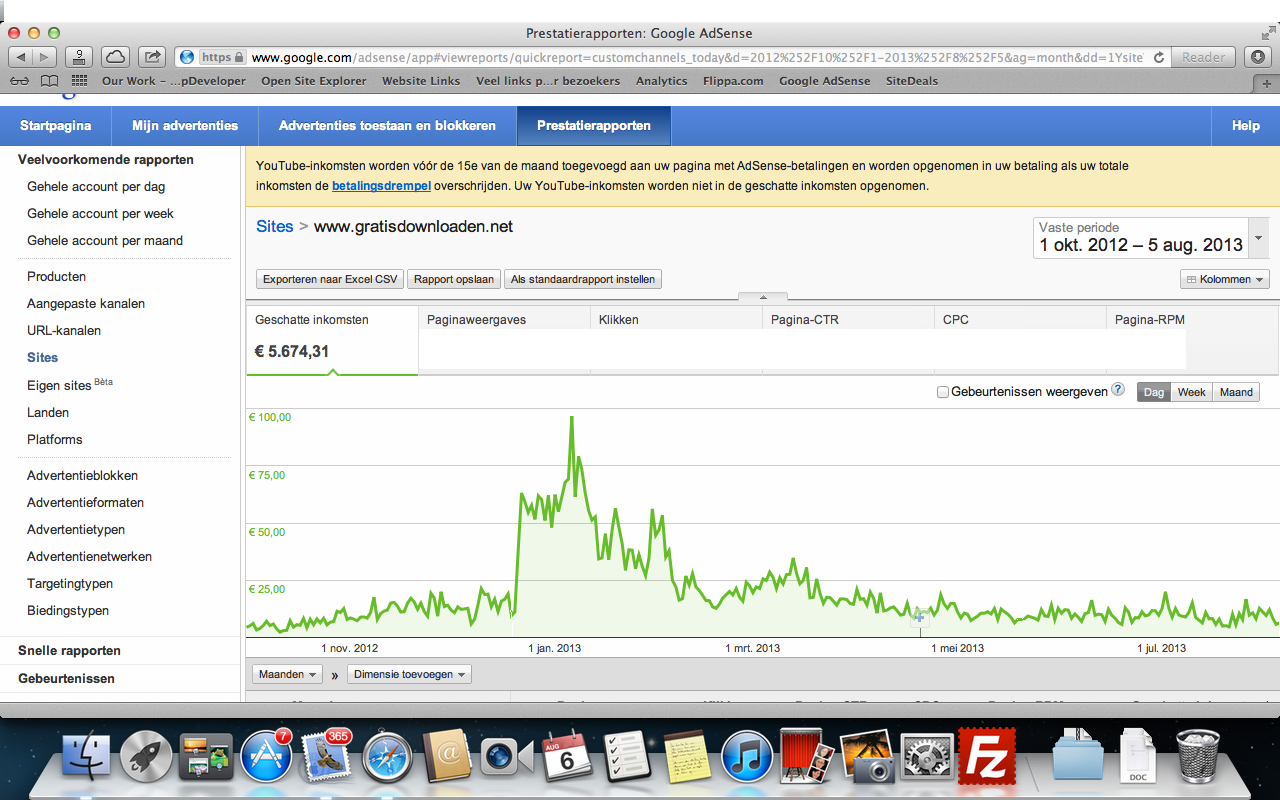Launch App Store from the Dock

tap(265, 757)
